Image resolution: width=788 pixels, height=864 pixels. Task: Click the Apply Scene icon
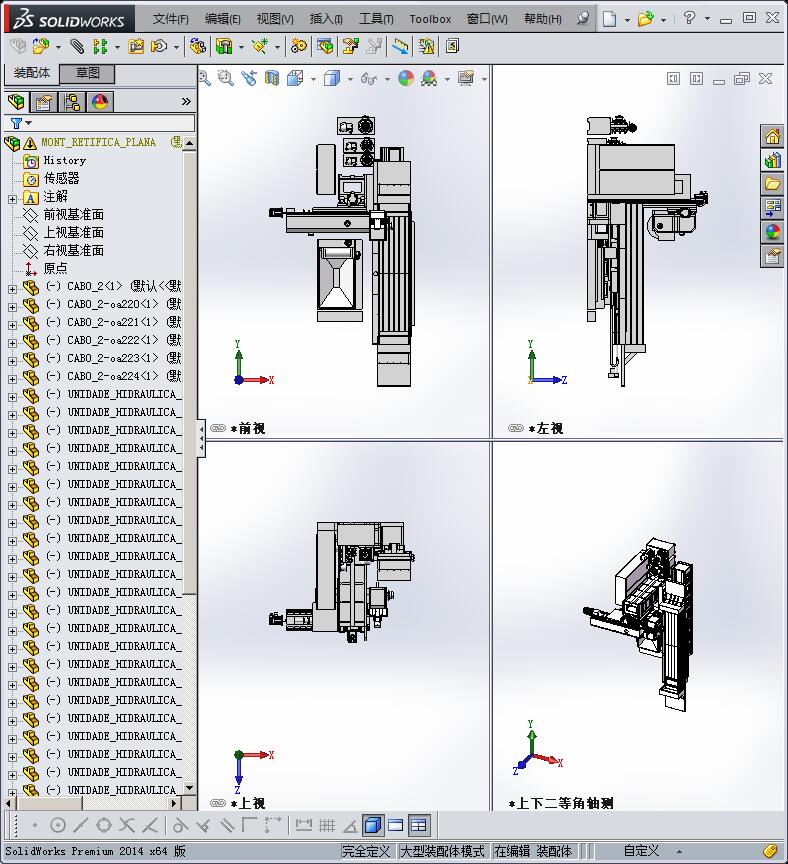tap(429, 78)
